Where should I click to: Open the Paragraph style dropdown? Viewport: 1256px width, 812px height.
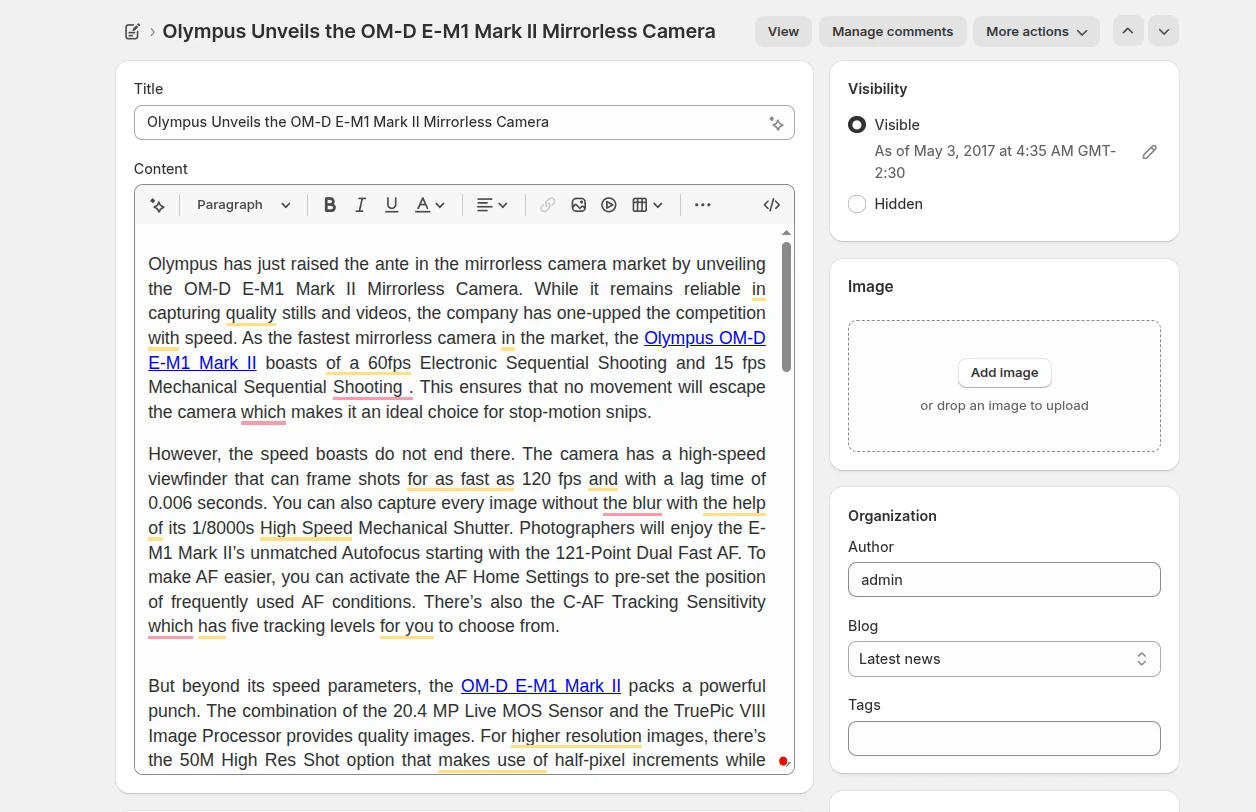click(x=244, y=205)
